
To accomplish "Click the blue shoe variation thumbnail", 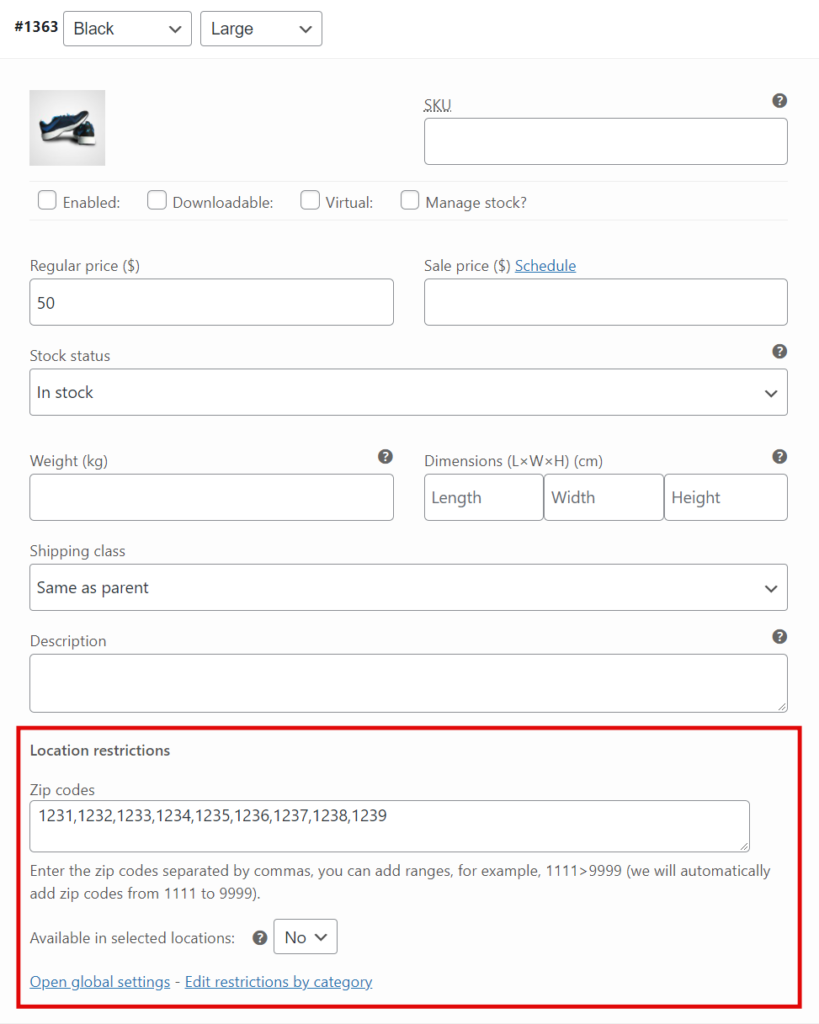I will tap(67, 127).
